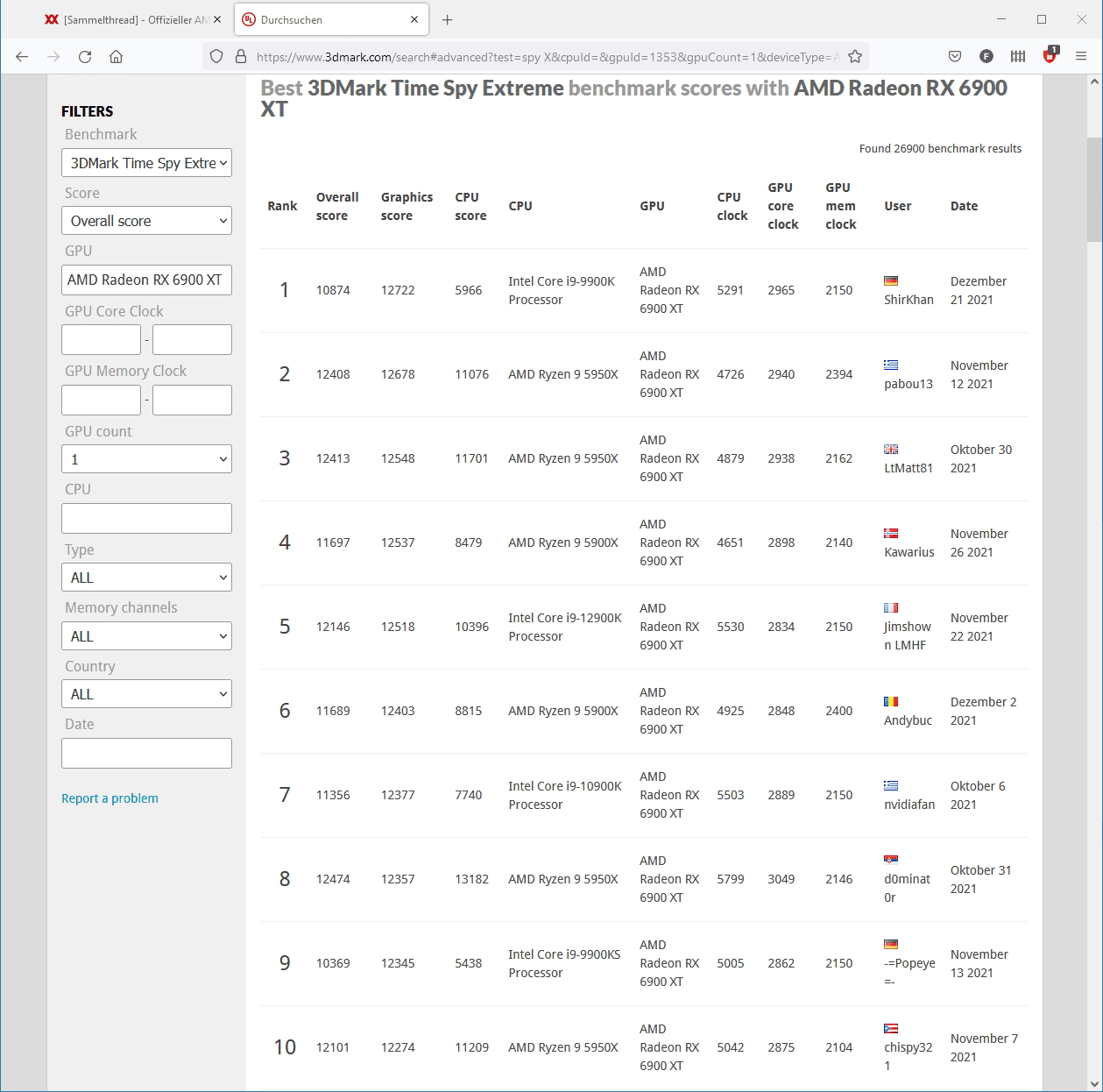This screenshot has height=1092, width=1103.
Task: Click French flag next to Jimshown LMHF
Action: (x=891, y=608)
